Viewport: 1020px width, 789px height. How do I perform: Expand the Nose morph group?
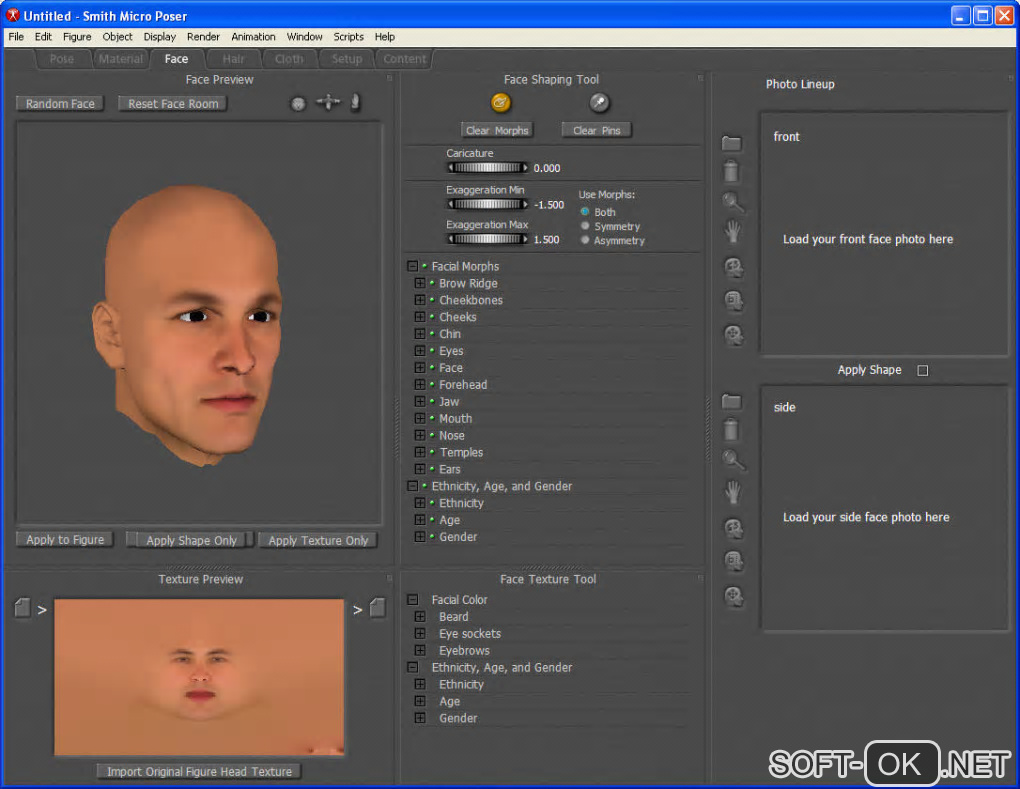point(420,435)
